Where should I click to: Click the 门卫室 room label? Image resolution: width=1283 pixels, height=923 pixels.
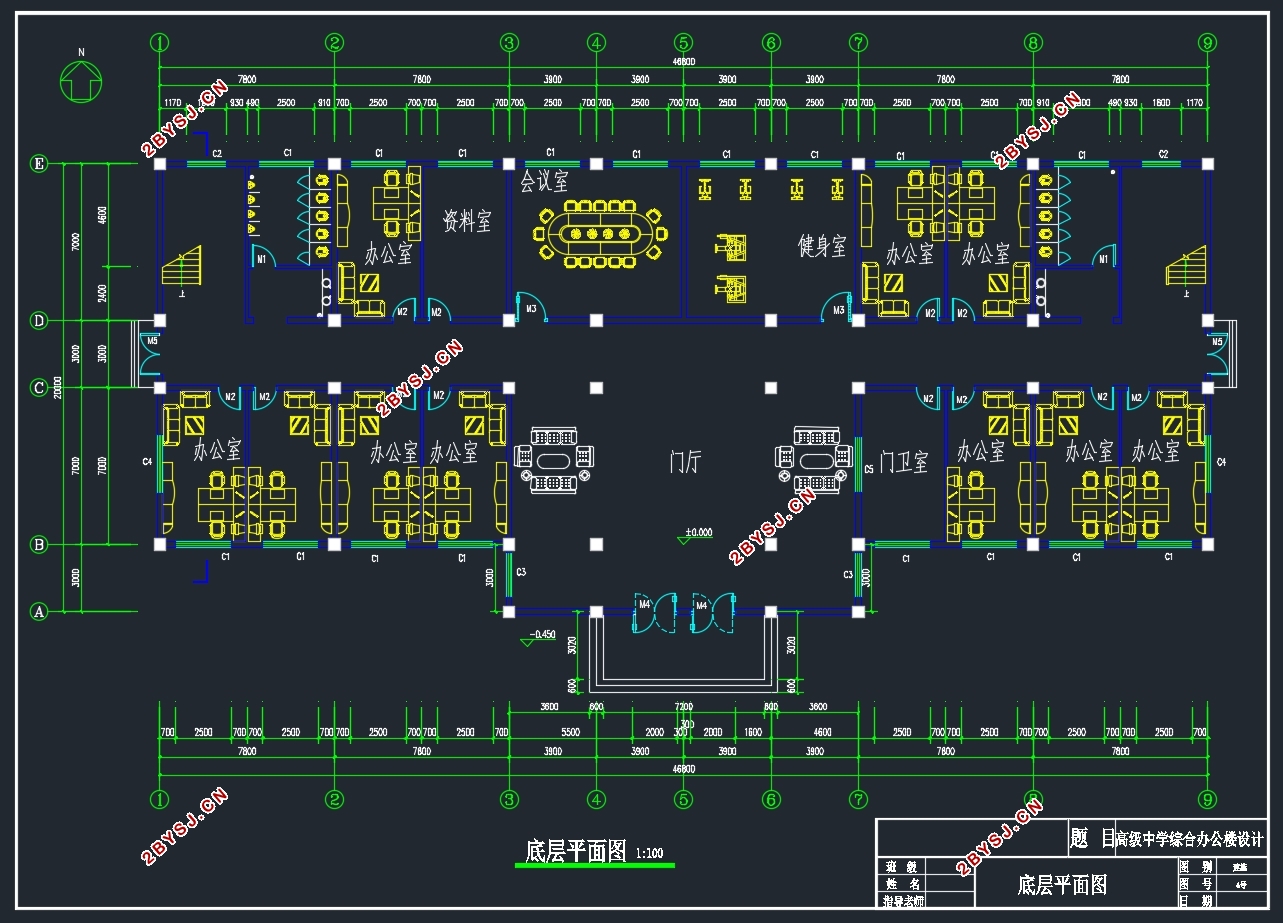pos(904,461)
